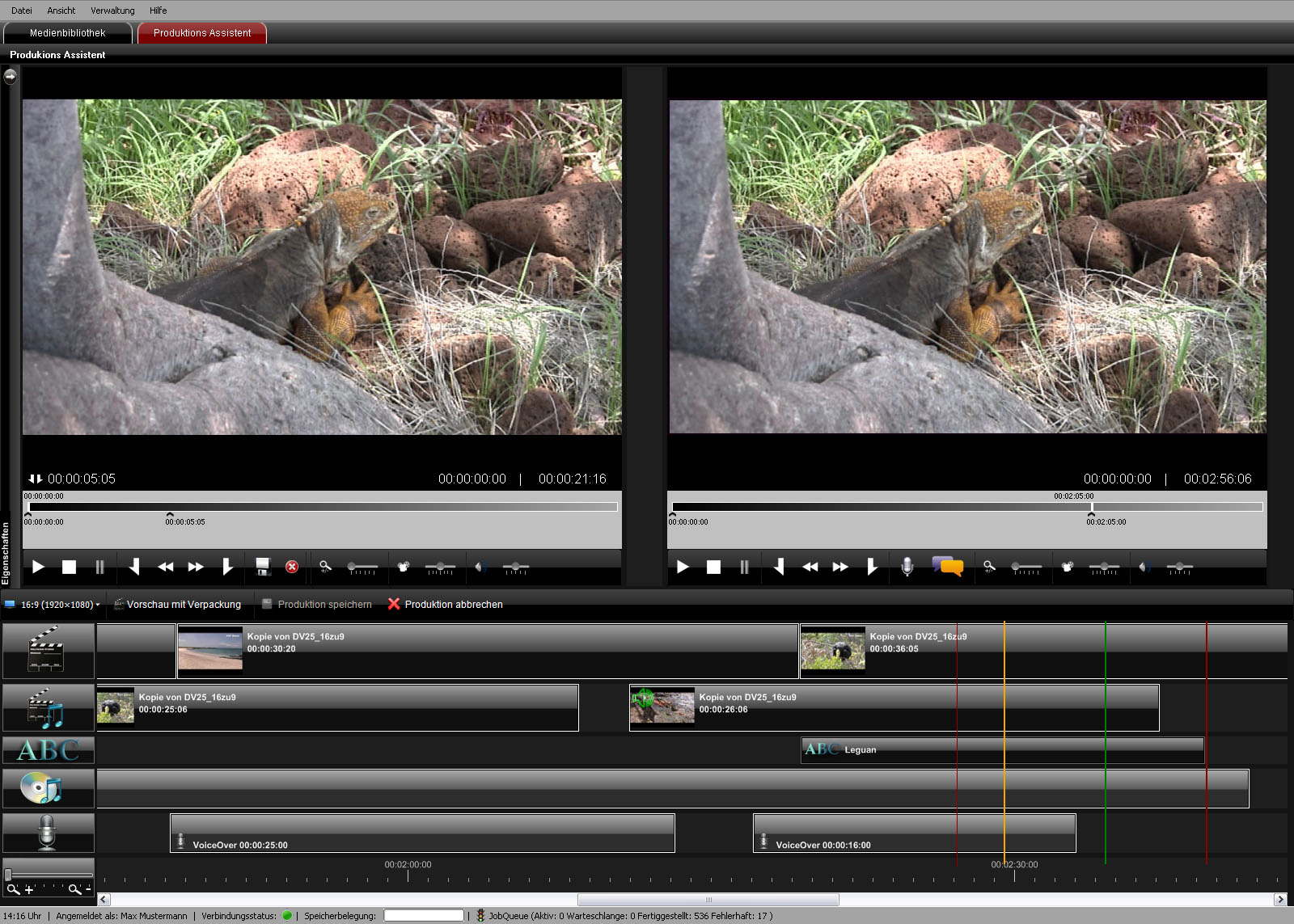Open the Verwaltung menu
Viewport: 1294px width, 924px height.
[x=112, y=11]
